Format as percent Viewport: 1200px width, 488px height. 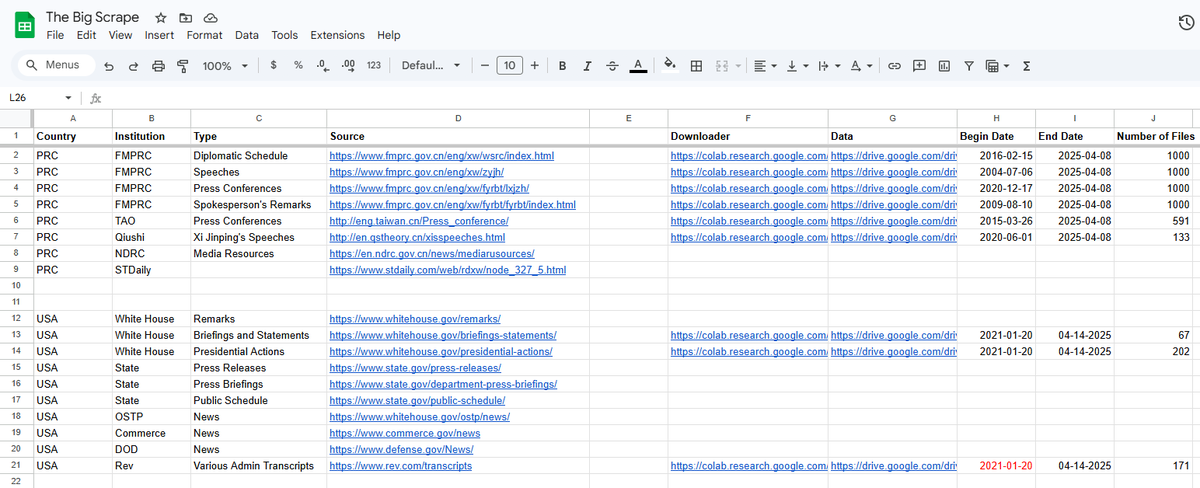[298, 66]
